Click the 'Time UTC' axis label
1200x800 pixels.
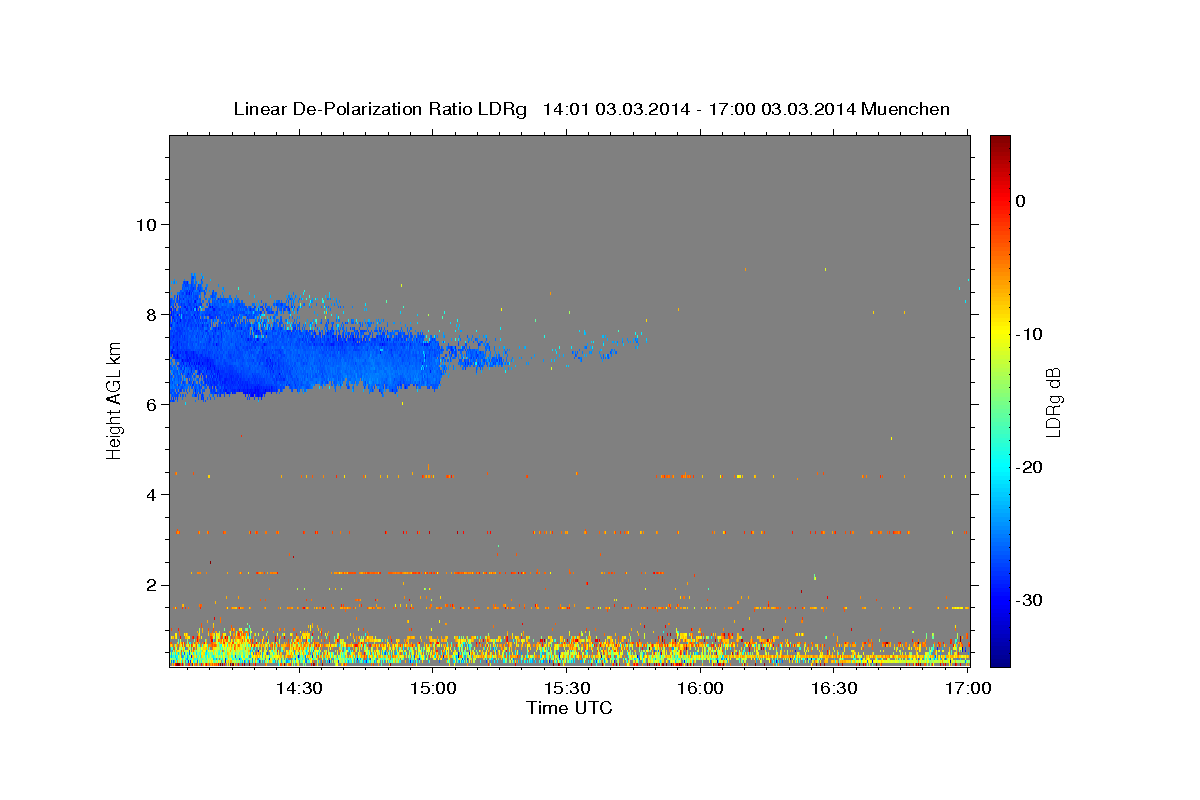569,708
